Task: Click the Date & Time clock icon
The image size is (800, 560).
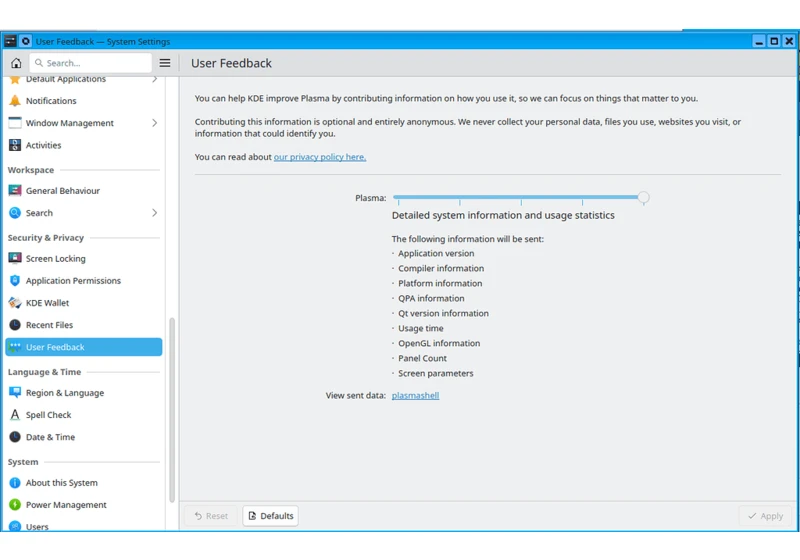Action: coord(15,437)
